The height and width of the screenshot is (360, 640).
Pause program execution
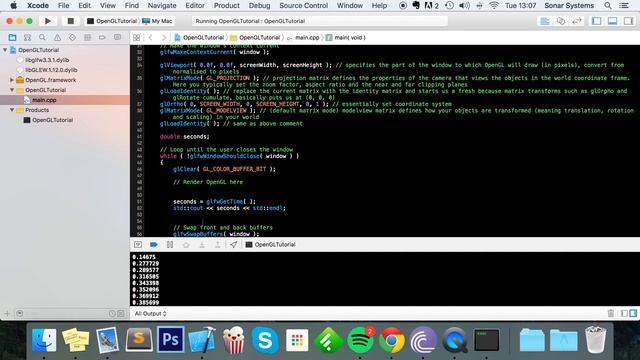tap(170, 244)
